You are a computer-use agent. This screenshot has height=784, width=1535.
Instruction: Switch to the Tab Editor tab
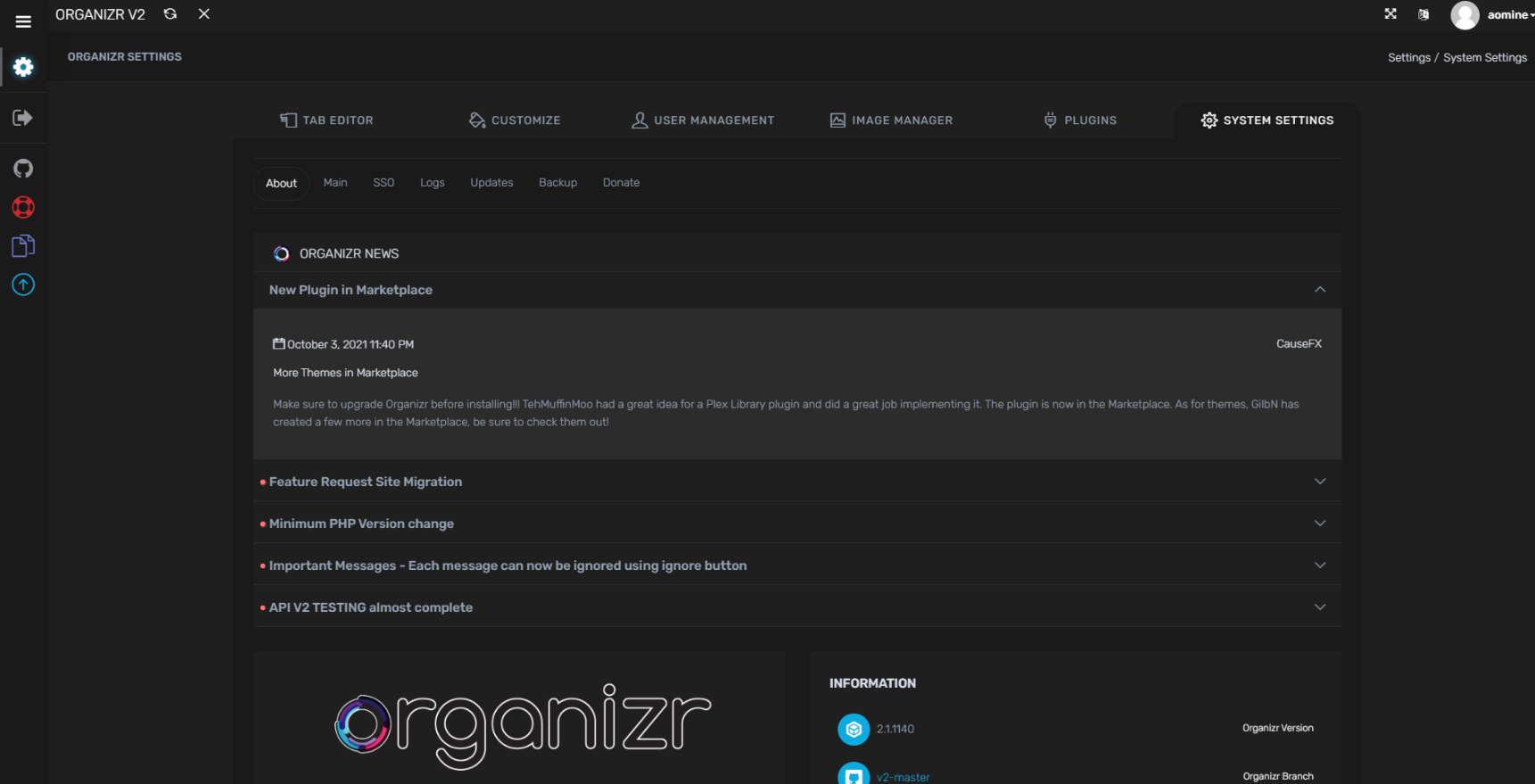(326, 120)
